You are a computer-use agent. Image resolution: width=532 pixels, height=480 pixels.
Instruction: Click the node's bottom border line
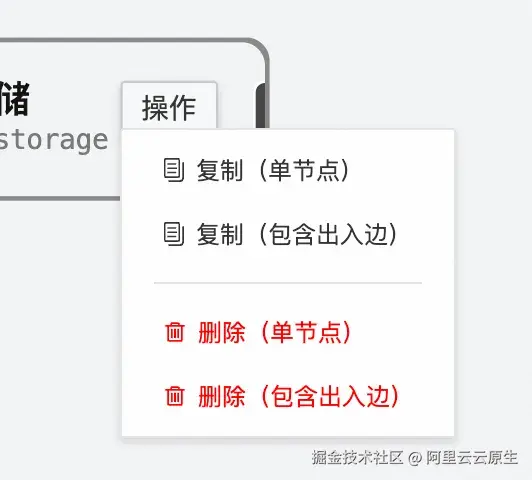[x=60, y=198]
